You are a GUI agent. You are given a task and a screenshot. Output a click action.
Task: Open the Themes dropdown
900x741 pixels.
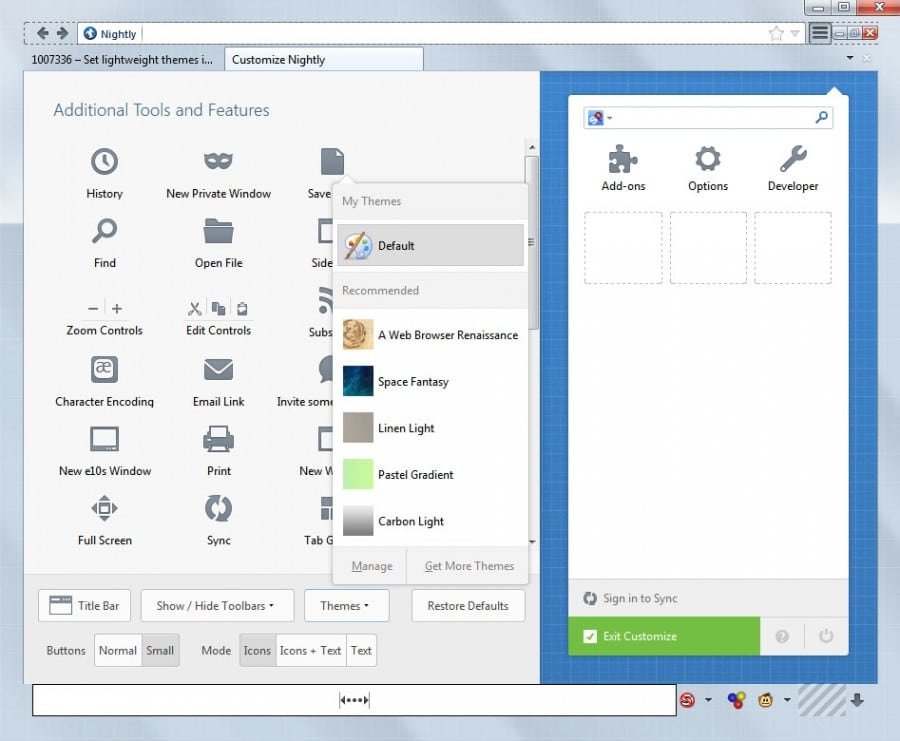click(346, 605)
